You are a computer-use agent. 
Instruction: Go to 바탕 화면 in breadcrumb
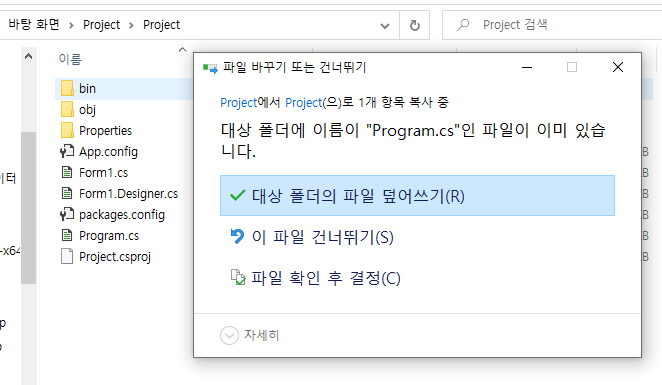click(x=34, y=24)
